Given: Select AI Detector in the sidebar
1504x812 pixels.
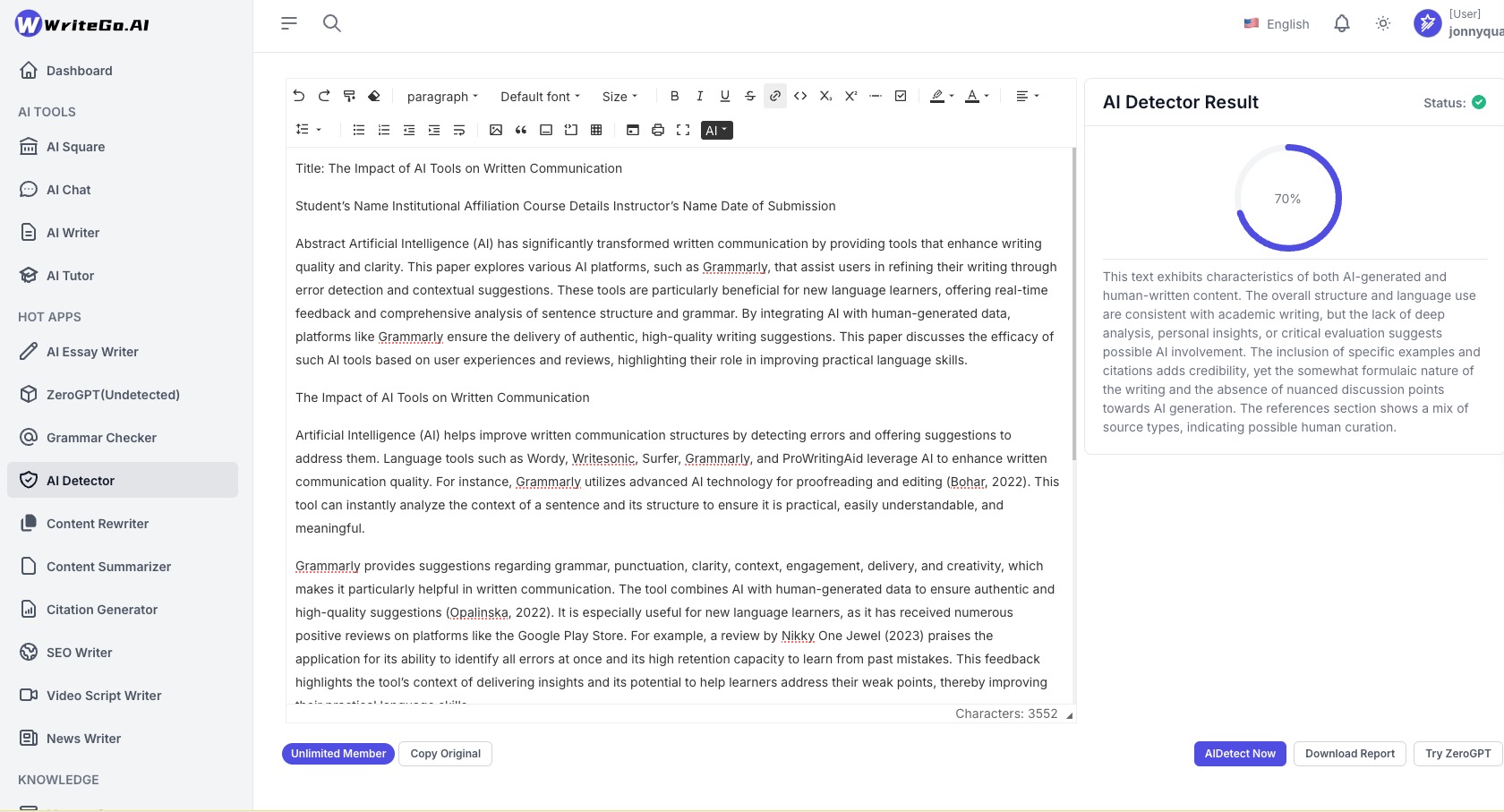Looking at the screenshot, I should coord(123,480).
